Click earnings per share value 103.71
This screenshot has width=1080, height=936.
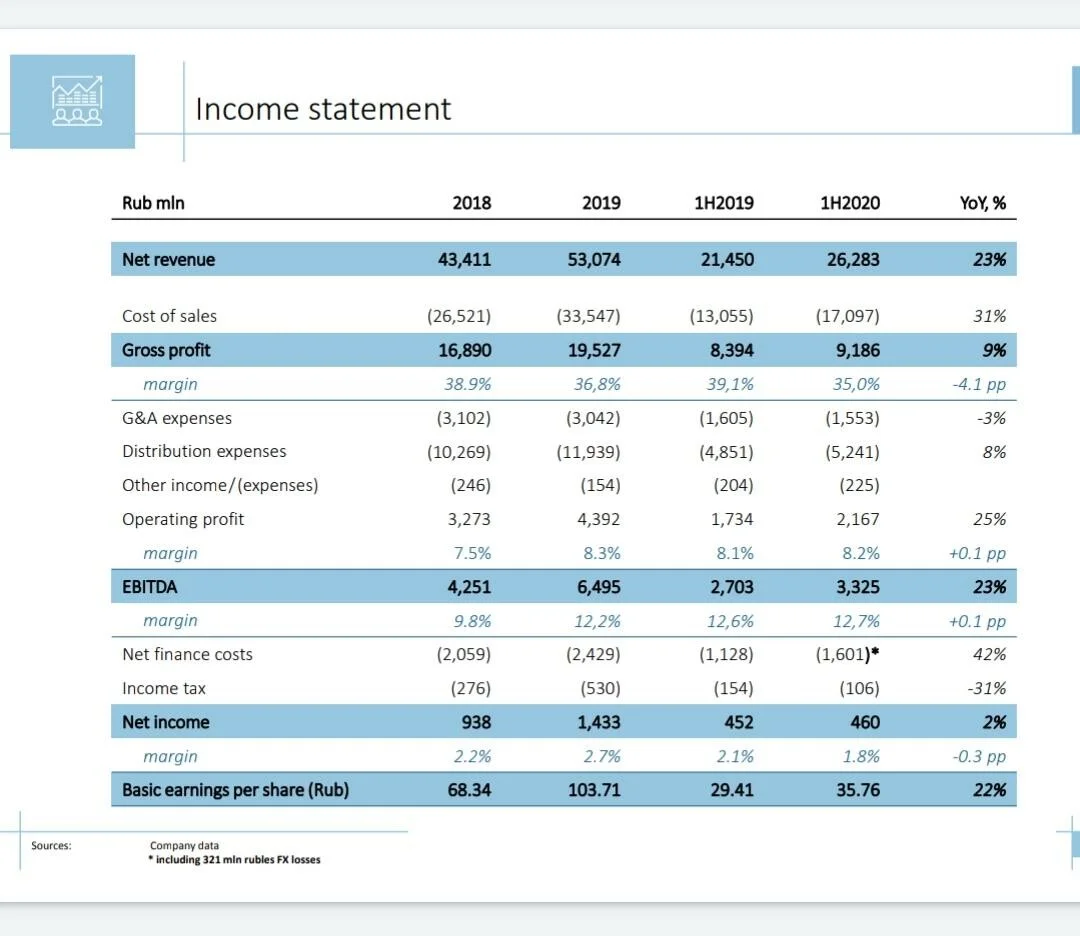click(594, 790)
